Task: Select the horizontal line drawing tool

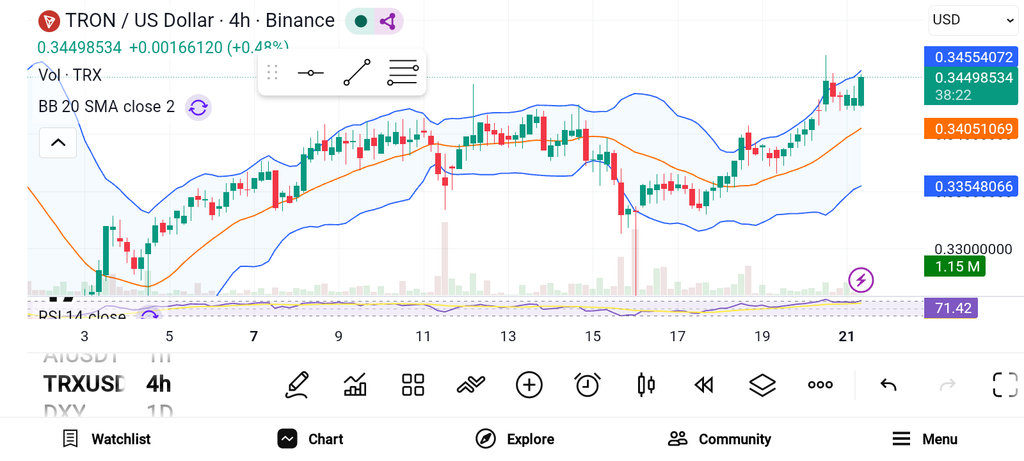Action: point(310,72)
